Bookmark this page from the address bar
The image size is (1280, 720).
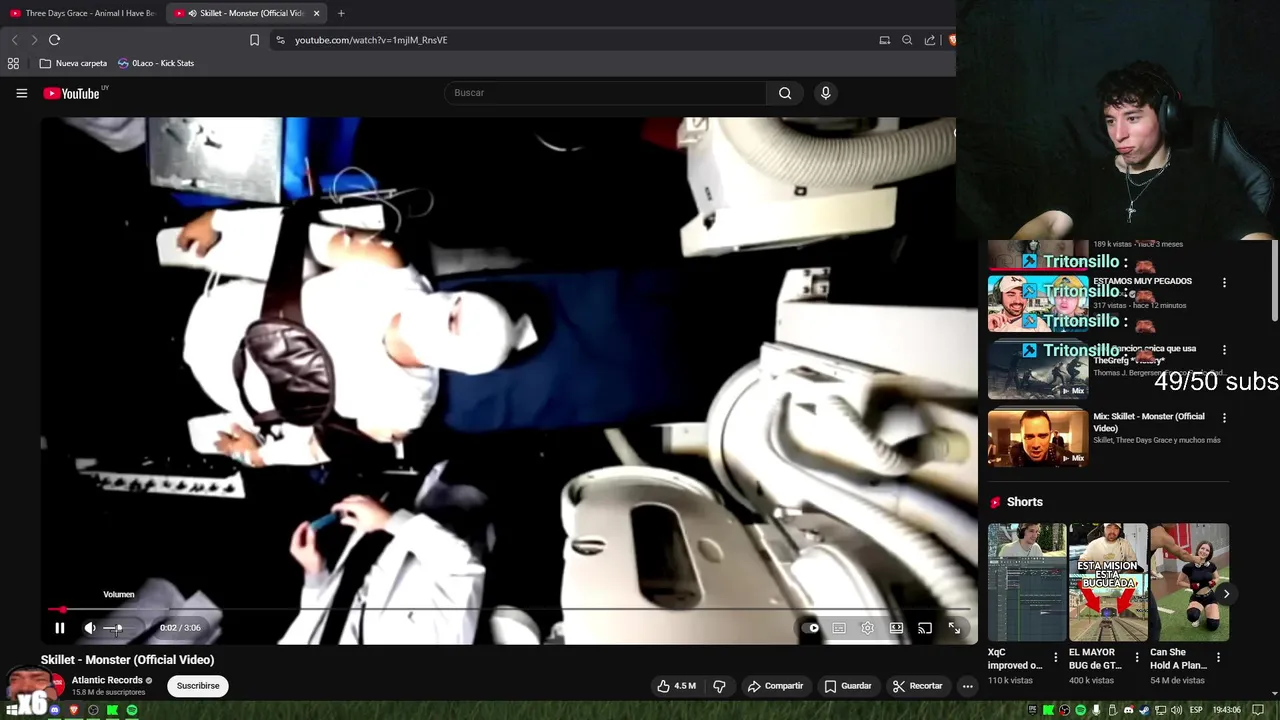(254, 40)
